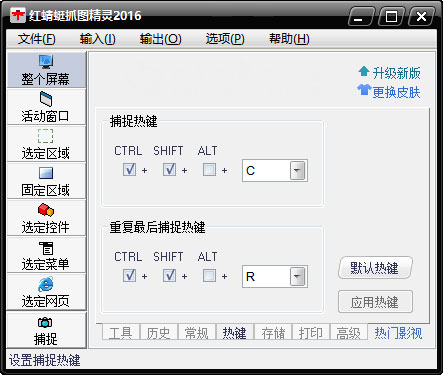This screenshot has height=375, width=443.
Task: Switch to the 历史 tab
Action: 159,332
